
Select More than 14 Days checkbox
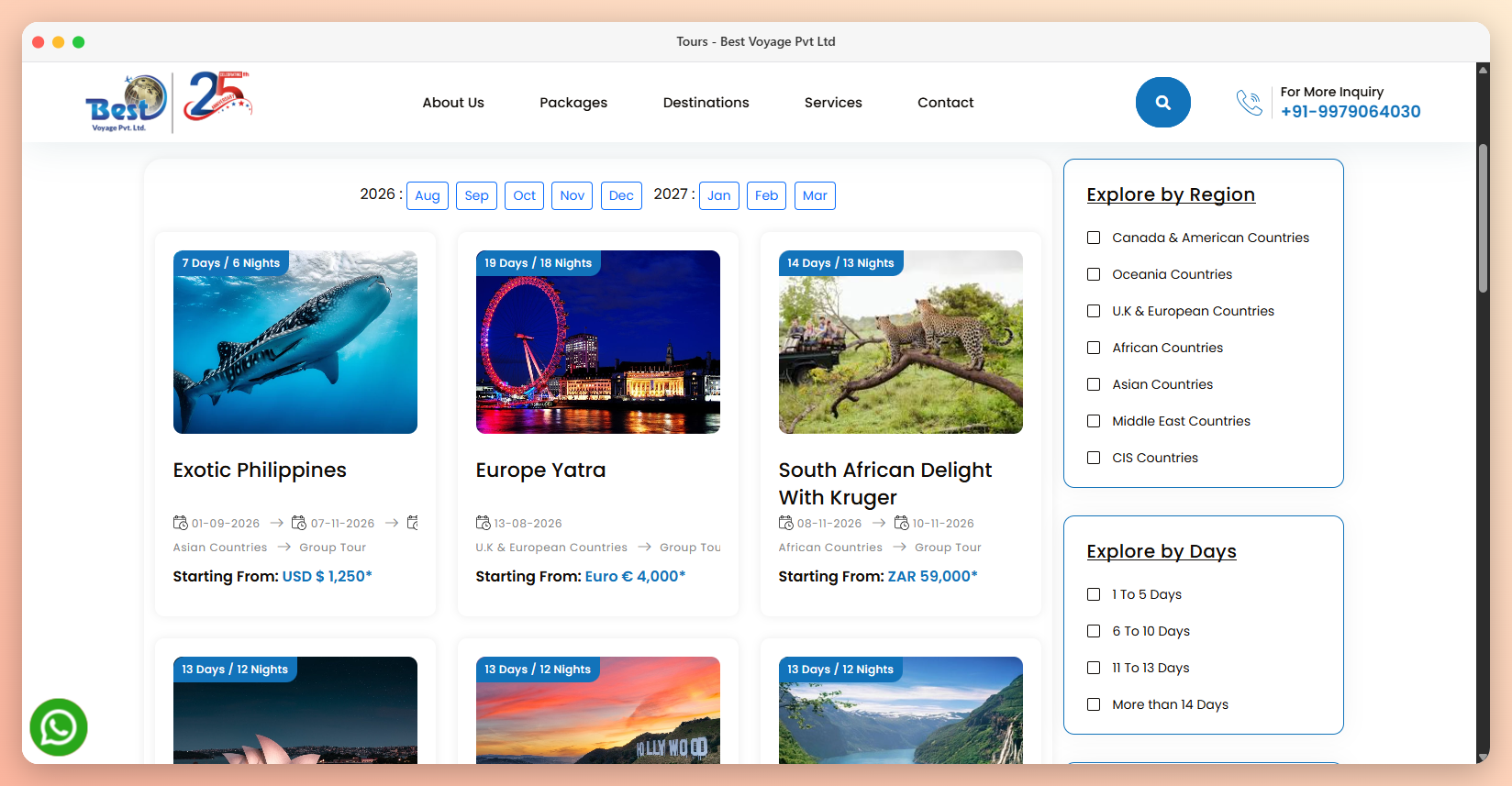coord(1094,704)
